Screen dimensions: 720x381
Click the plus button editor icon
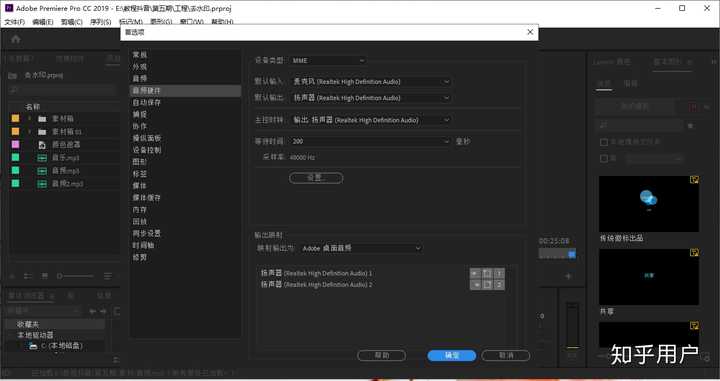tap(568, 276)
